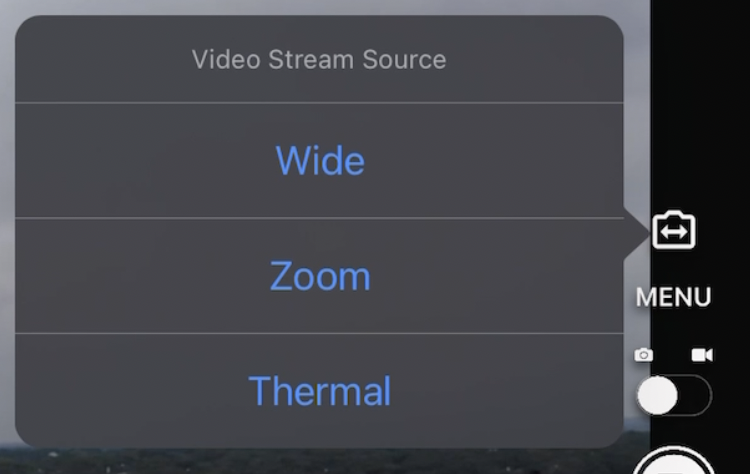The width and height of the screenshot is (750, 474).
Task: Select the video camcorder icon
Action: [x=702, y=355]
